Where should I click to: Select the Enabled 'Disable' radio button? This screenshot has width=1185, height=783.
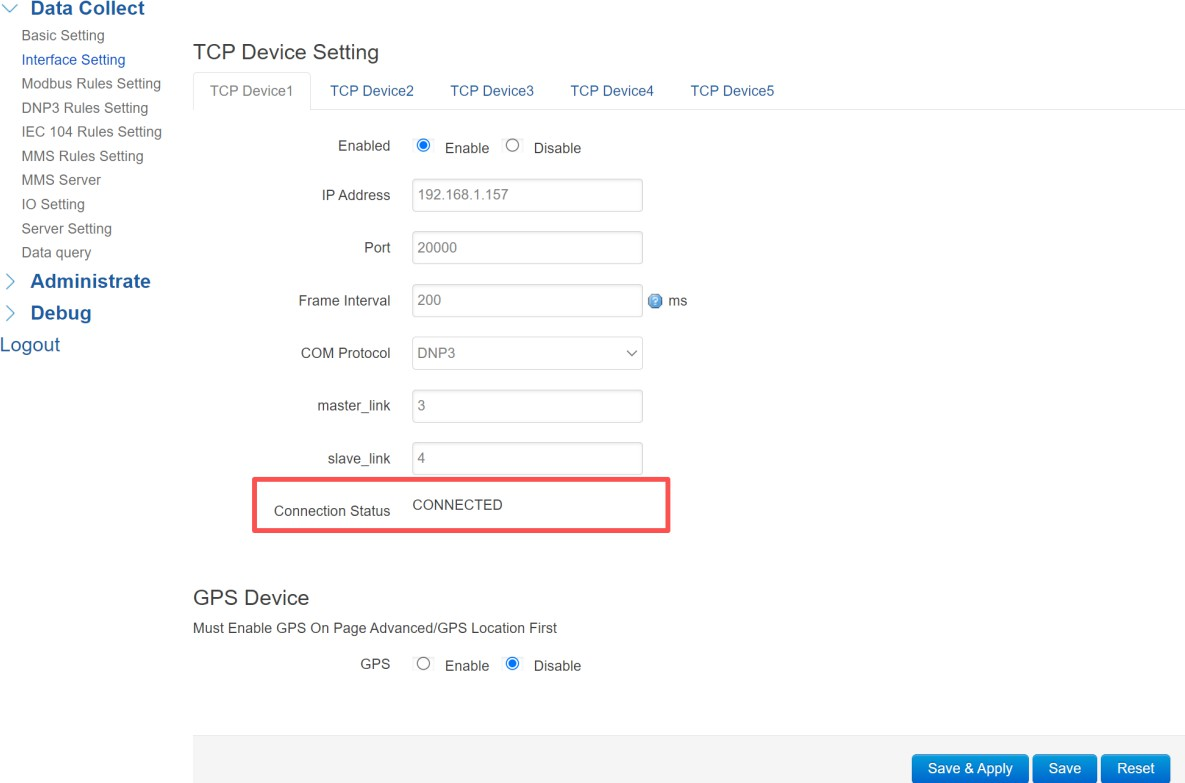click(512, 146)
